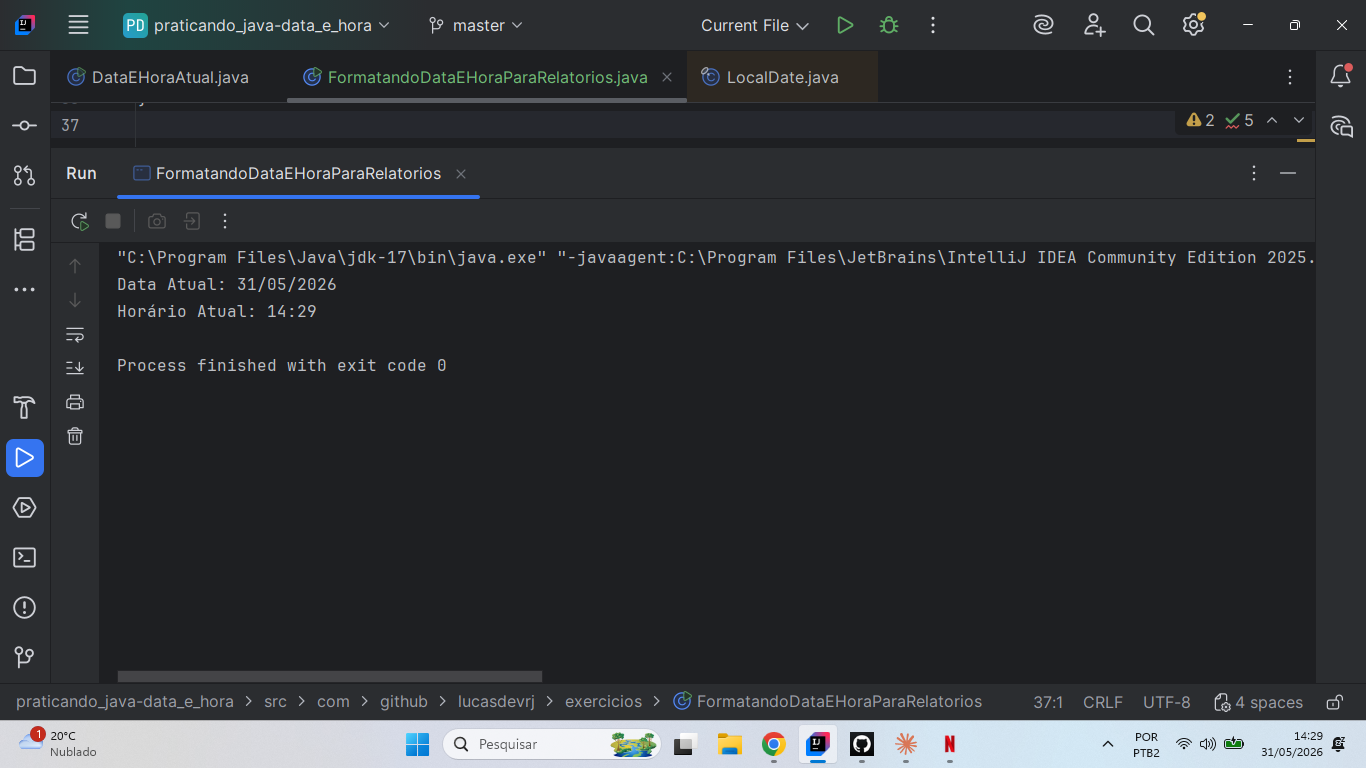Rerun FormatandoDataEHoraParaRelatorios
This screenshot has width=1366, height=768.
[x=80, y=221]
